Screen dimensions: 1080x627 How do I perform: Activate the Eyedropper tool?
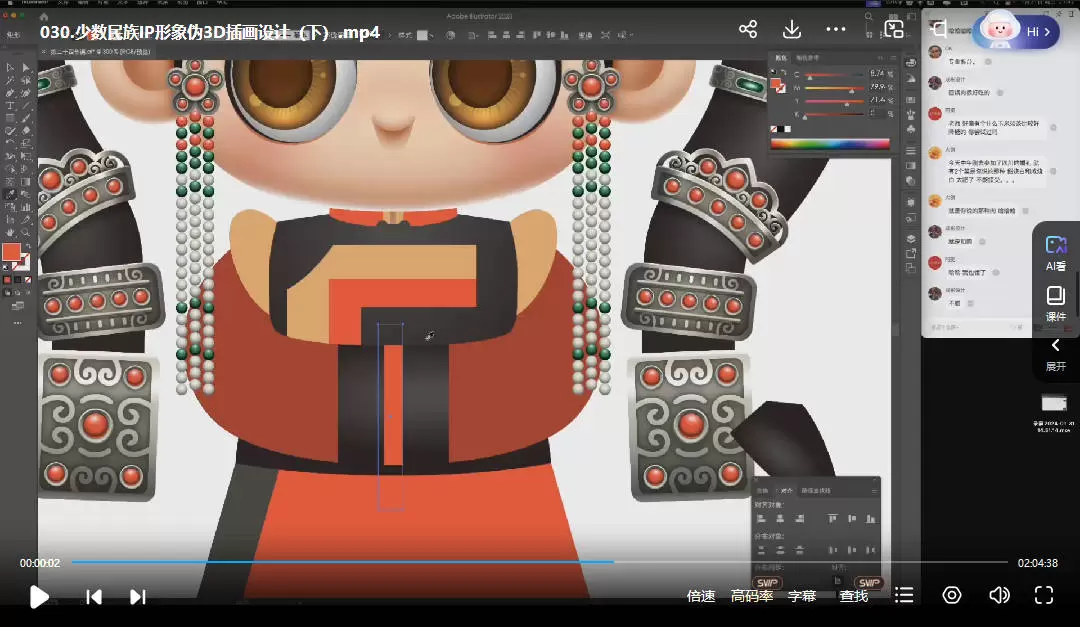point(10,194)
